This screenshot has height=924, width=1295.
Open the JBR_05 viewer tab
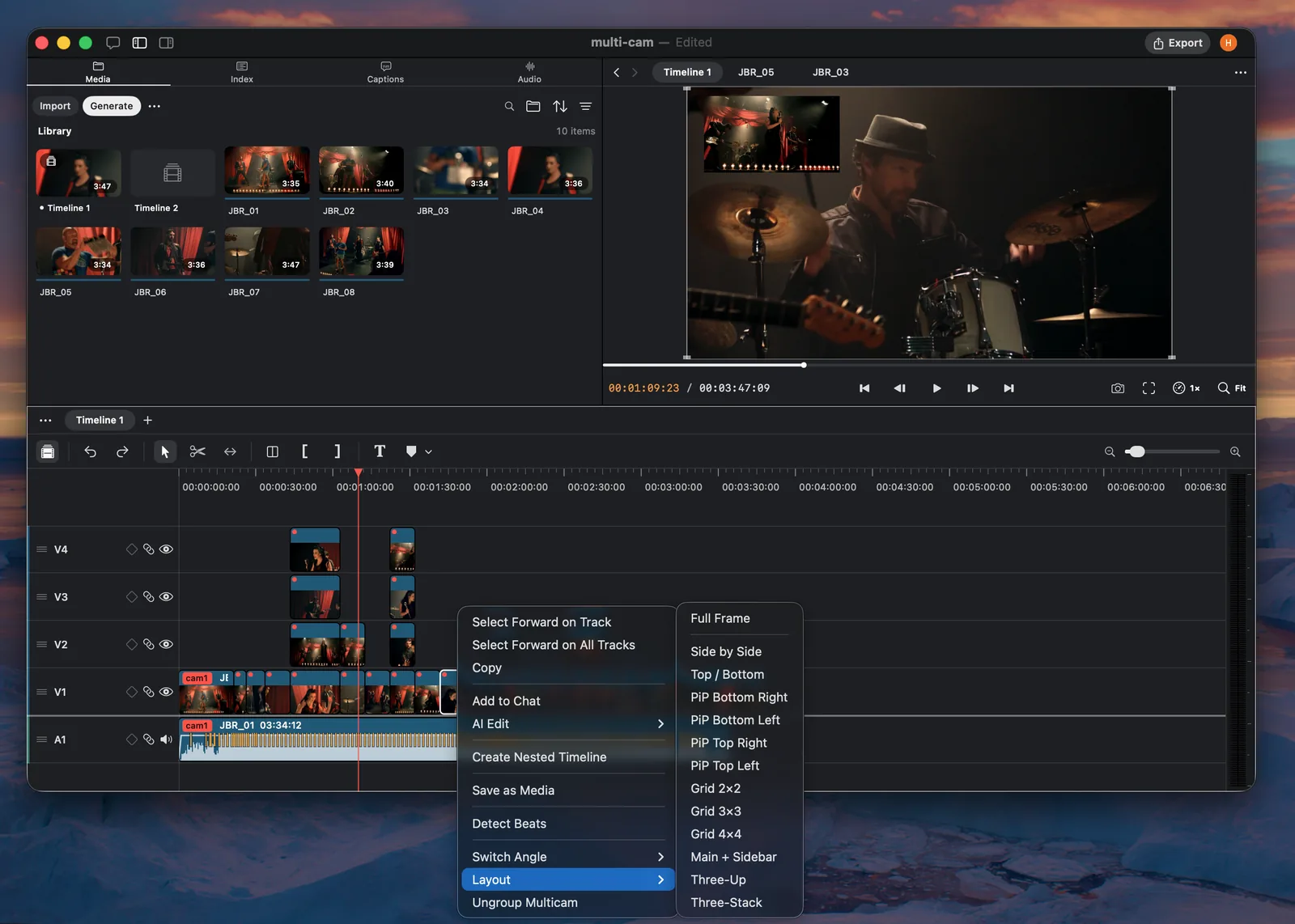click(x=756, y=72)
